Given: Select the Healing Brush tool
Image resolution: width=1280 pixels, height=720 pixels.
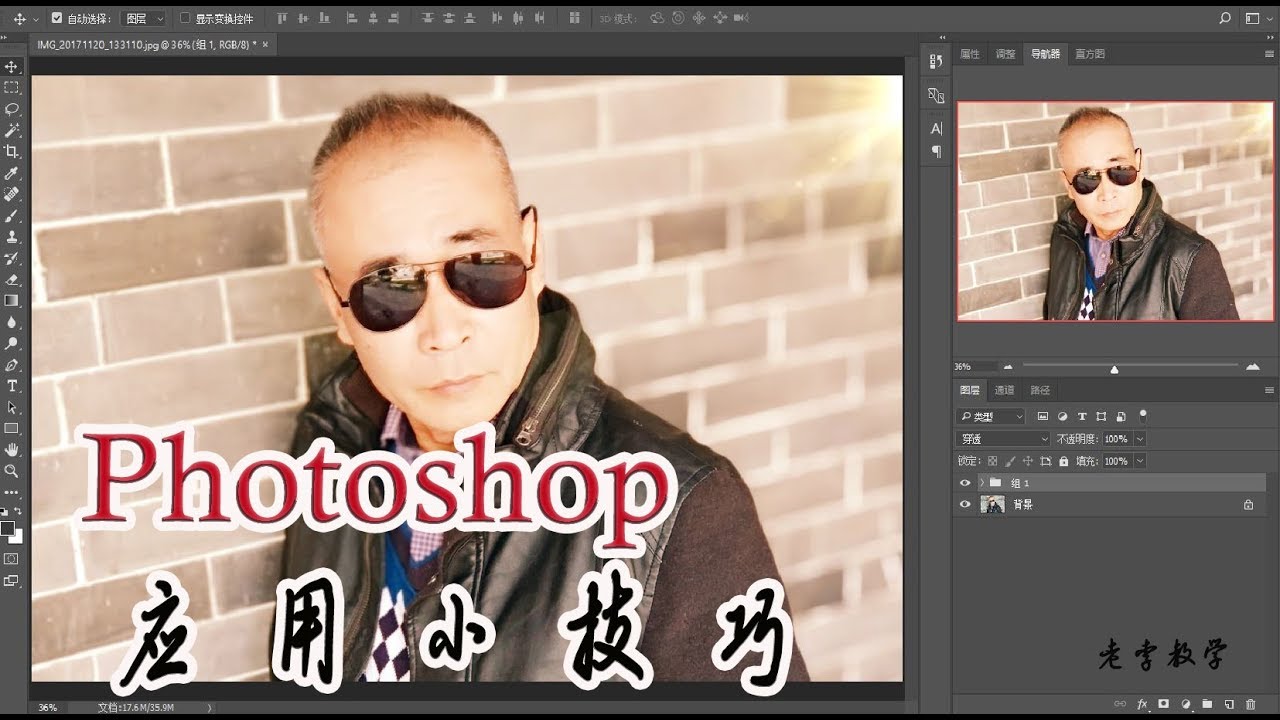Looking at the screenshot, I should 12,194.
